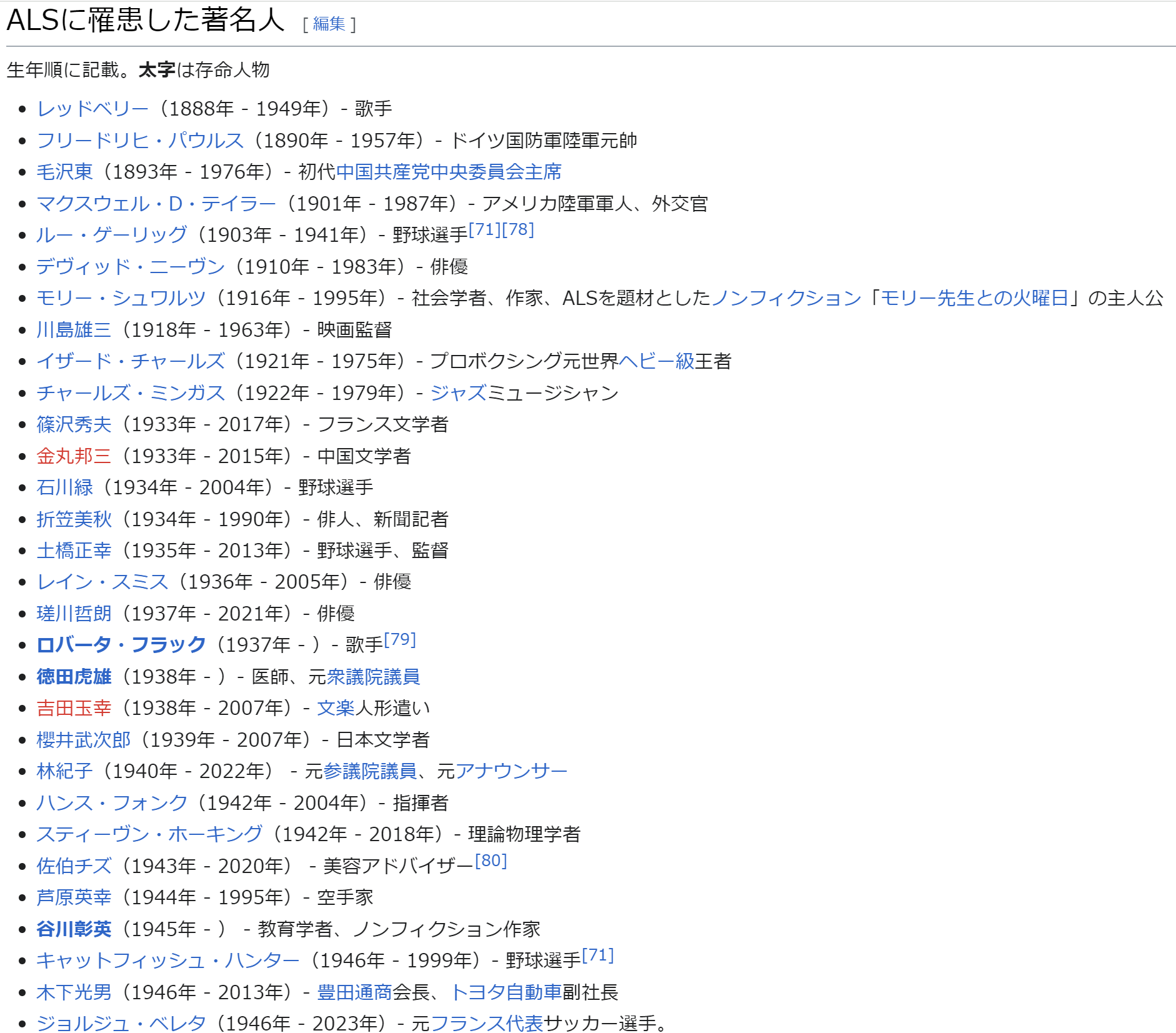Open the フリードリヒ・パウルス link
This screenshot has width=1176, height=1033.
140,140
